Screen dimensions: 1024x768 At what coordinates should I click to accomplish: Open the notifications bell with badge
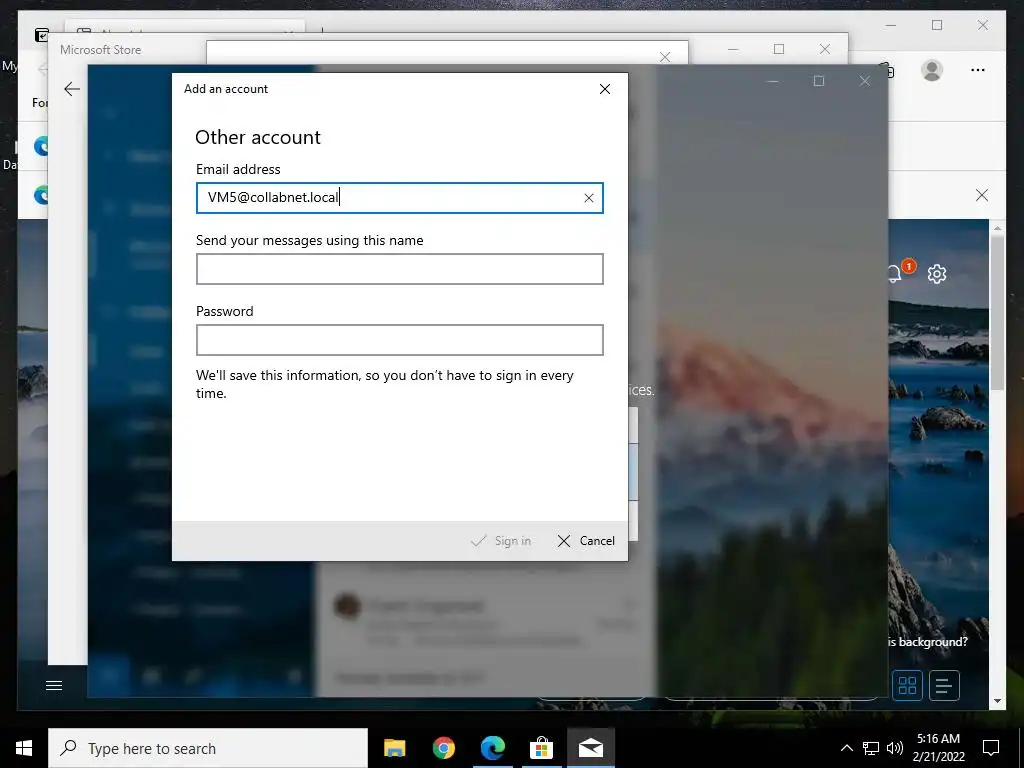coord(895,274)
